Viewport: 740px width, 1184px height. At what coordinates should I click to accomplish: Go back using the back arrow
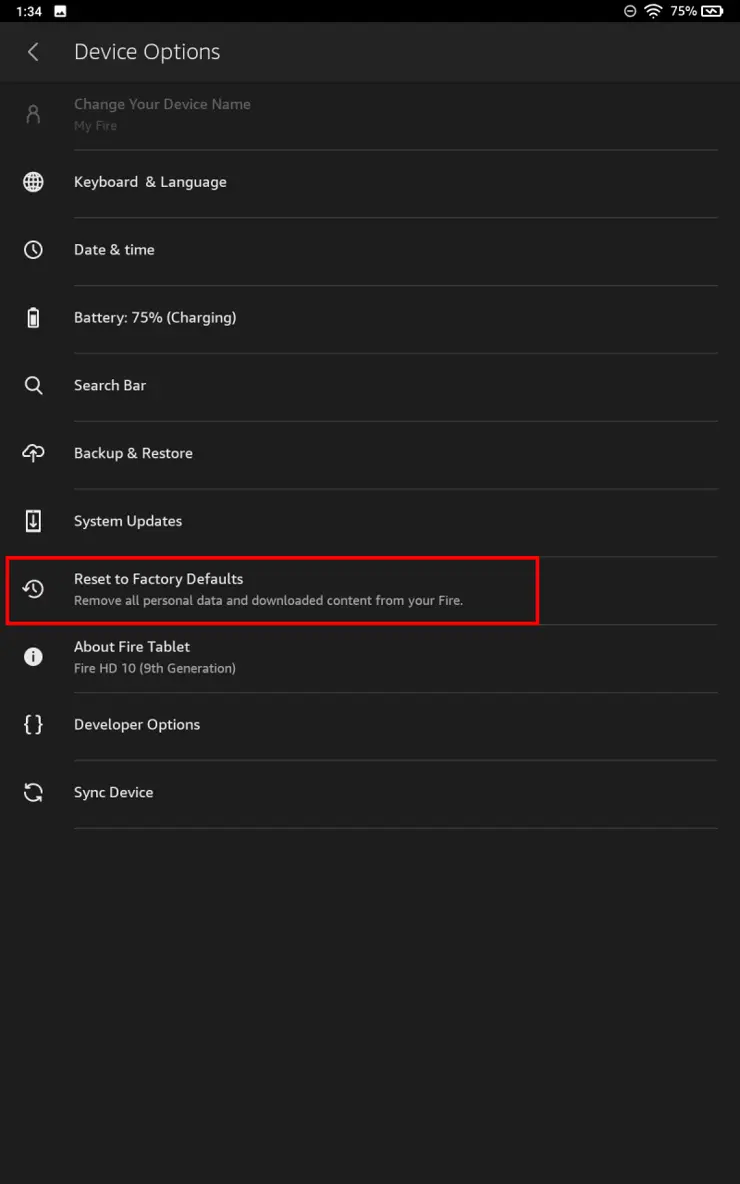(x=32, y=52)
